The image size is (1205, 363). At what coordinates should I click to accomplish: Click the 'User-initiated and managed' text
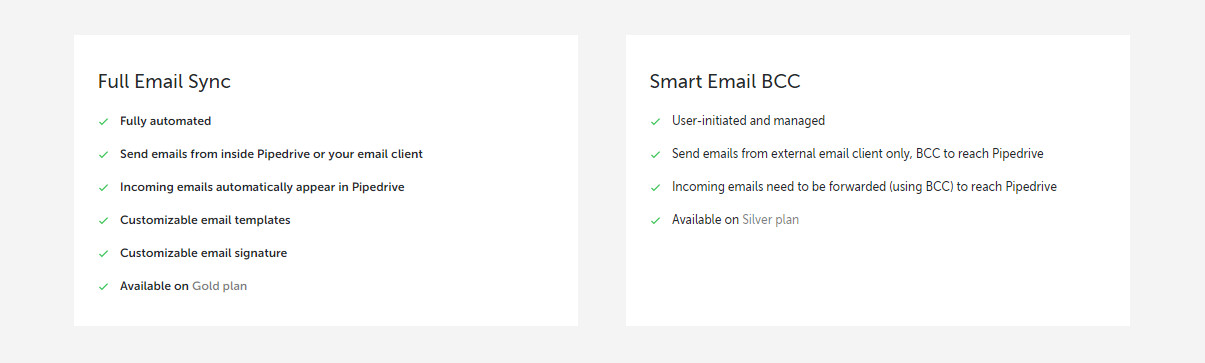(x=748, y=121)
